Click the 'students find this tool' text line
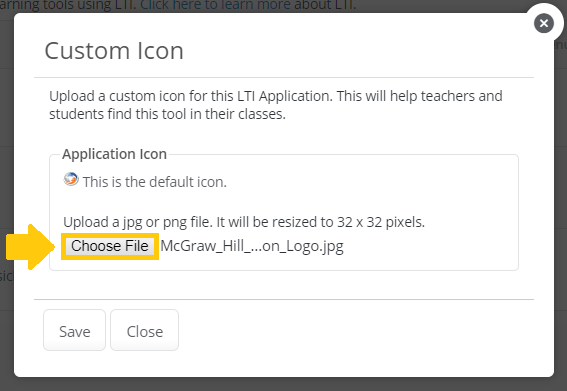Image resolution: width=567 pixels, height=391 pixels. point(167,114)
